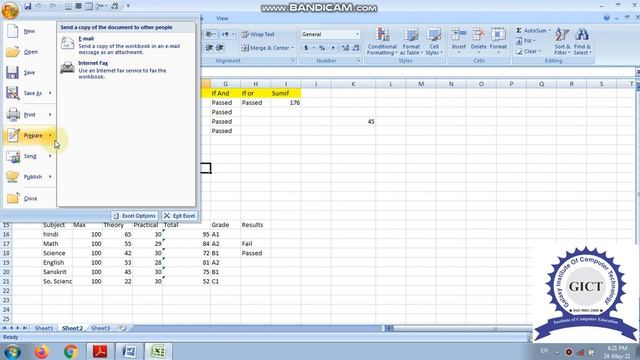Open Excel from the taskbar

(158, 351)
